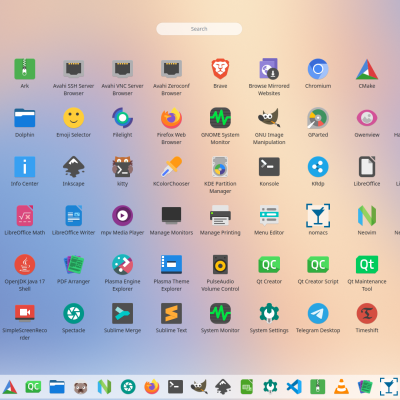
Task: Open Qt Creator from the app grid
Action: tap(269, 265)
